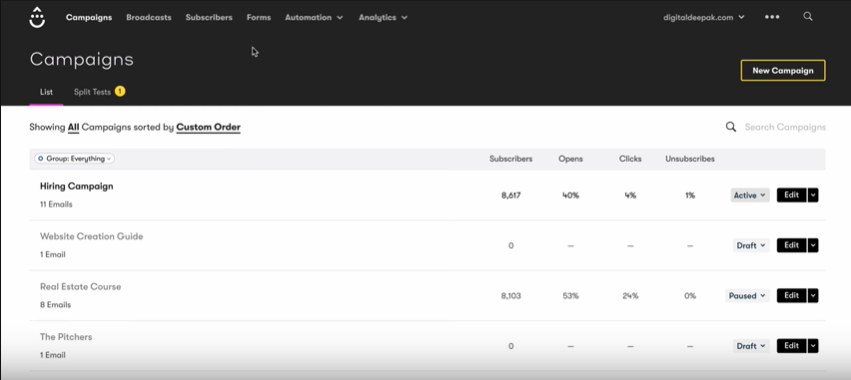Click the 40% opens value
The height and width of the screenshot is (380, 851).
pyautogui.click(x=570, y=195)
